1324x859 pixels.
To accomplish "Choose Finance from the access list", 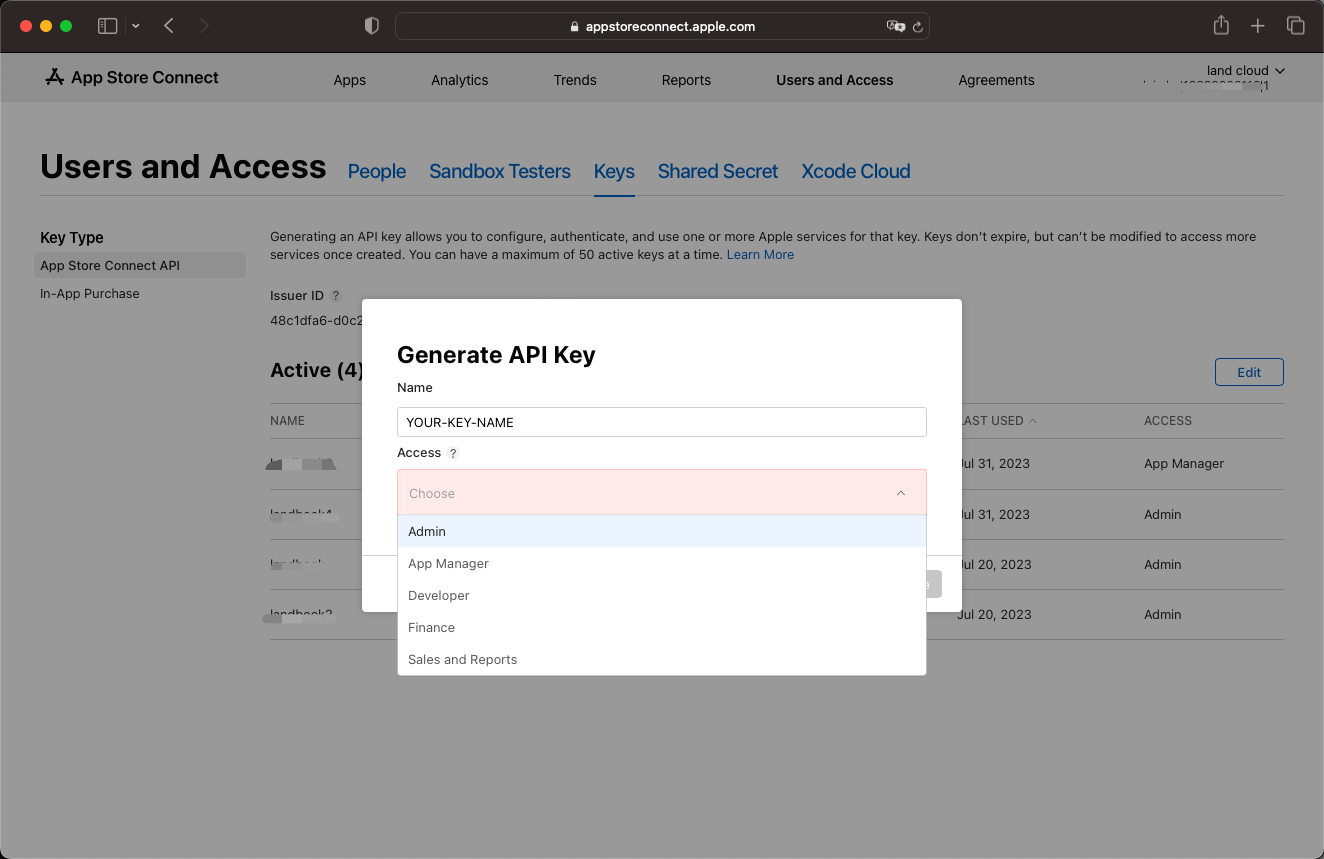I will tap(662, 627).
